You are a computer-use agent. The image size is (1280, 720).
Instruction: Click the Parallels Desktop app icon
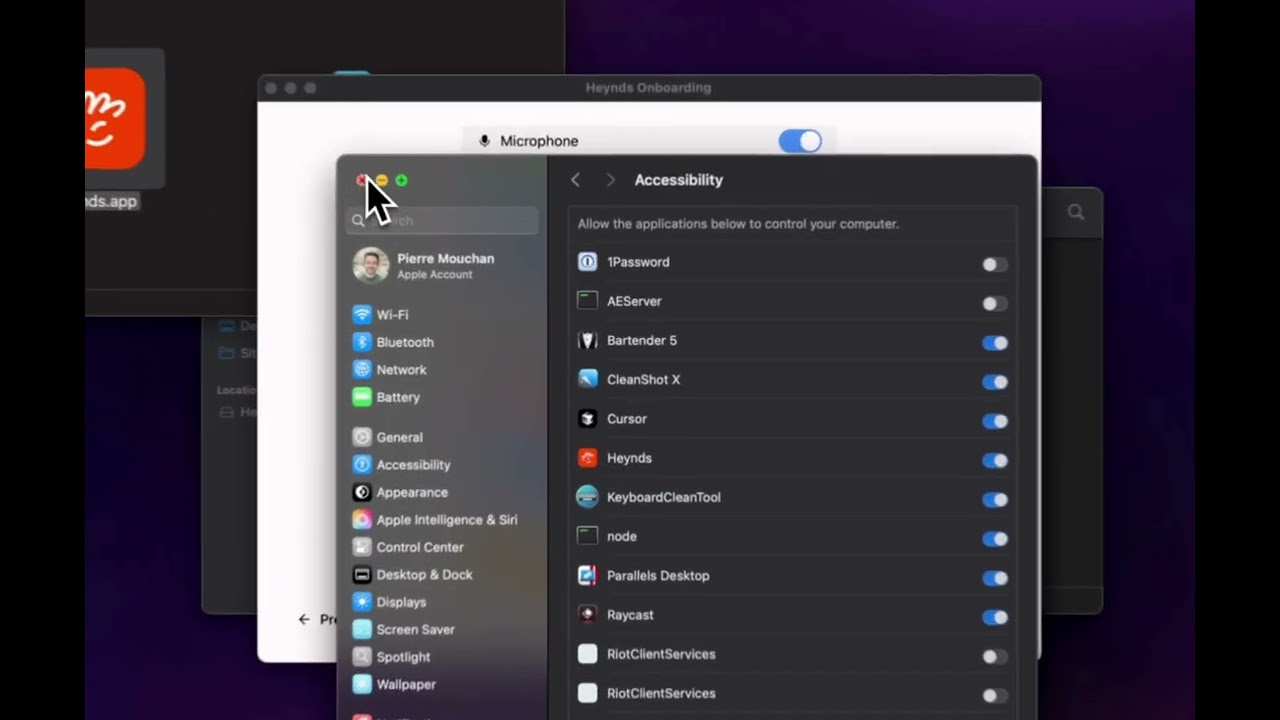coord(587,576)
